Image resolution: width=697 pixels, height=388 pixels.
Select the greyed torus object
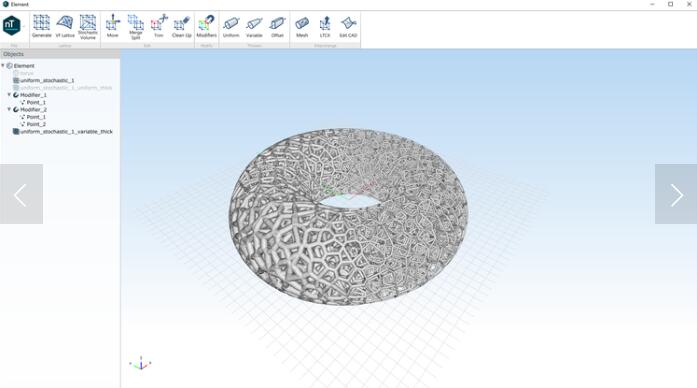(x=24, y=73)
